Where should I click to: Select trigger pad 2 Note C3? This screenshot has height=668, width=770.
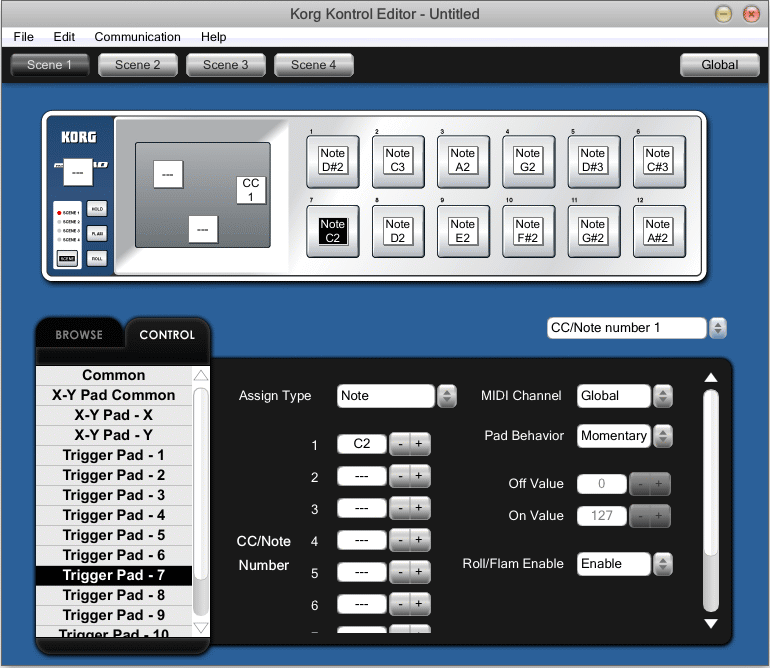(x=398, y=161)
